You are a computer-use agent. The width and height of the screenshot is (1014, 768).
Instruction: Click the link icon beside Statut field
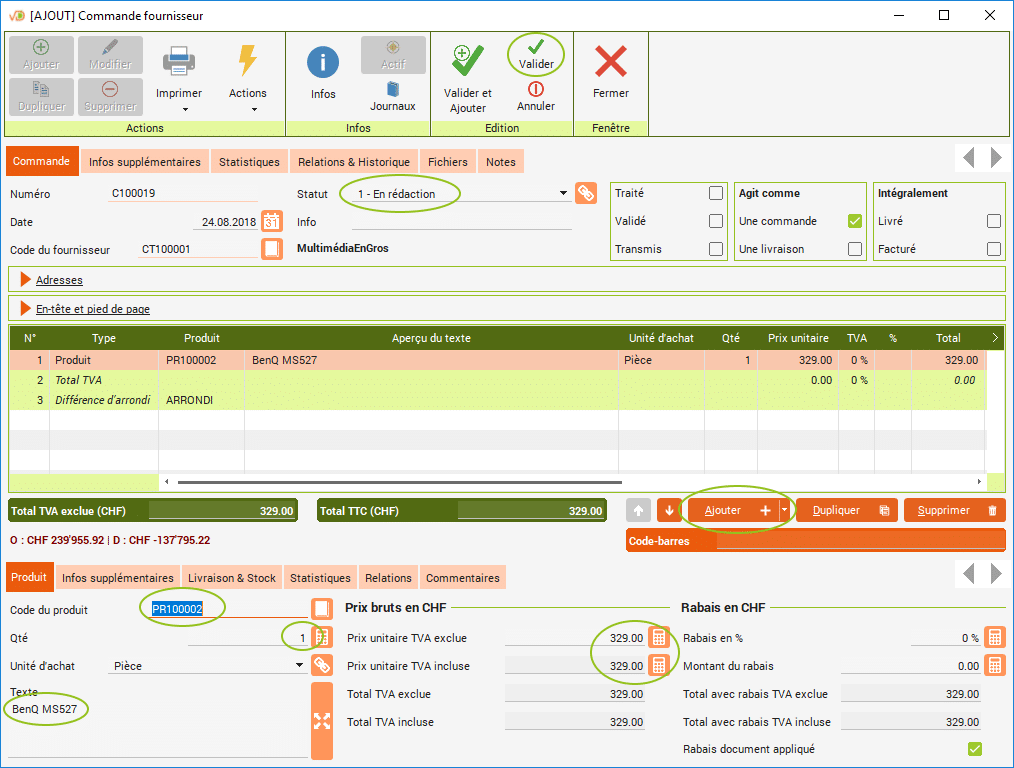pos(586,194)
